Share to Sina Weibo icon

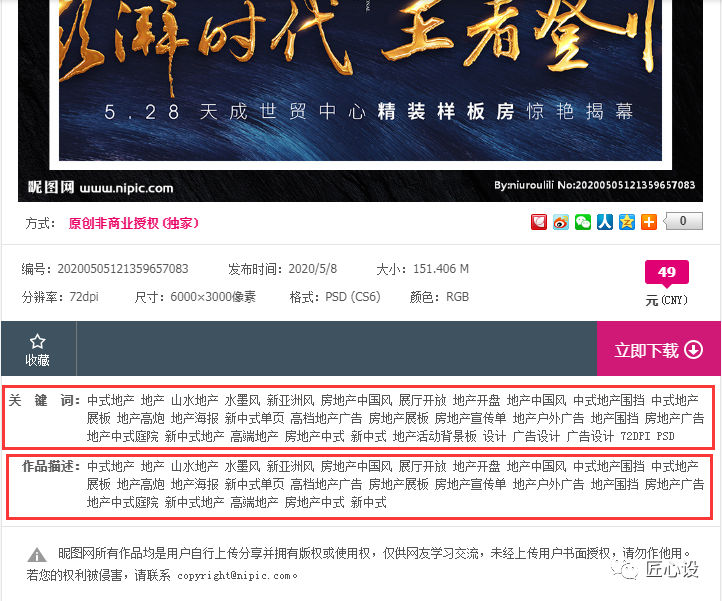[561, 222]
